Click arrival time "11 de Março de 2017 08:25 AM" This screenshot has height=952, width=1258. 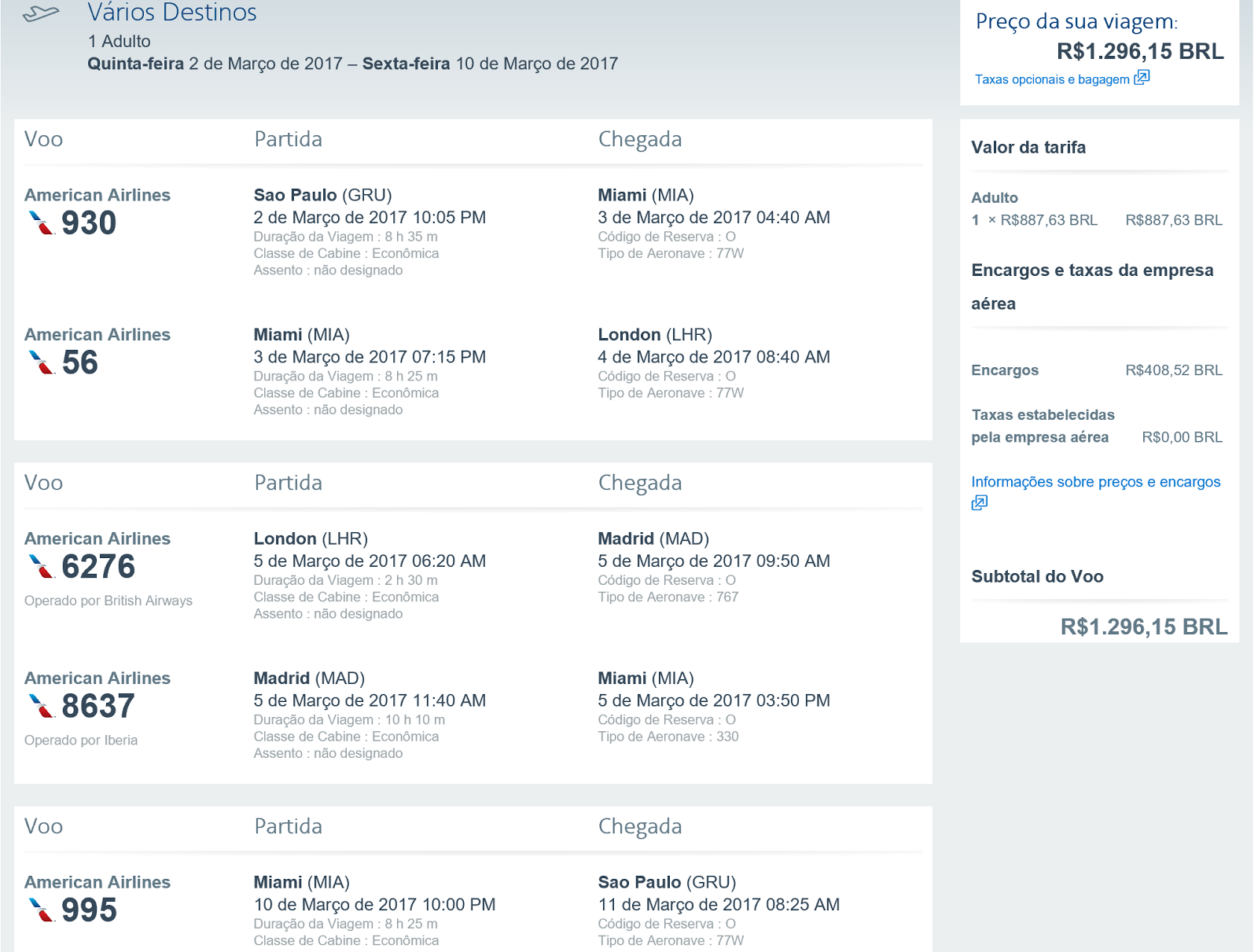coord(719,905)
